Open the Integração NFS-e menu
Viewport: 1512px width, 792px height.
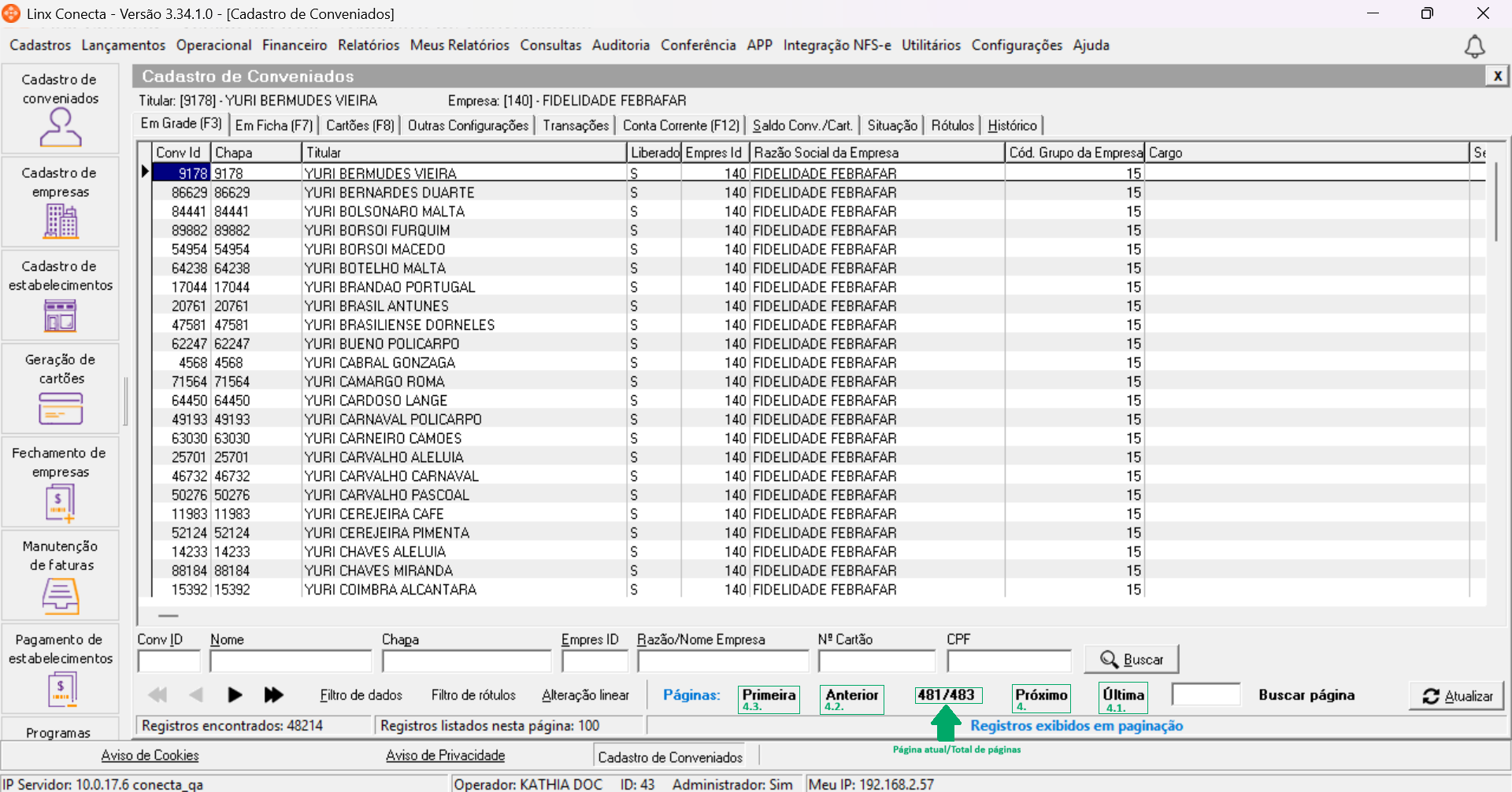(837, 46)
